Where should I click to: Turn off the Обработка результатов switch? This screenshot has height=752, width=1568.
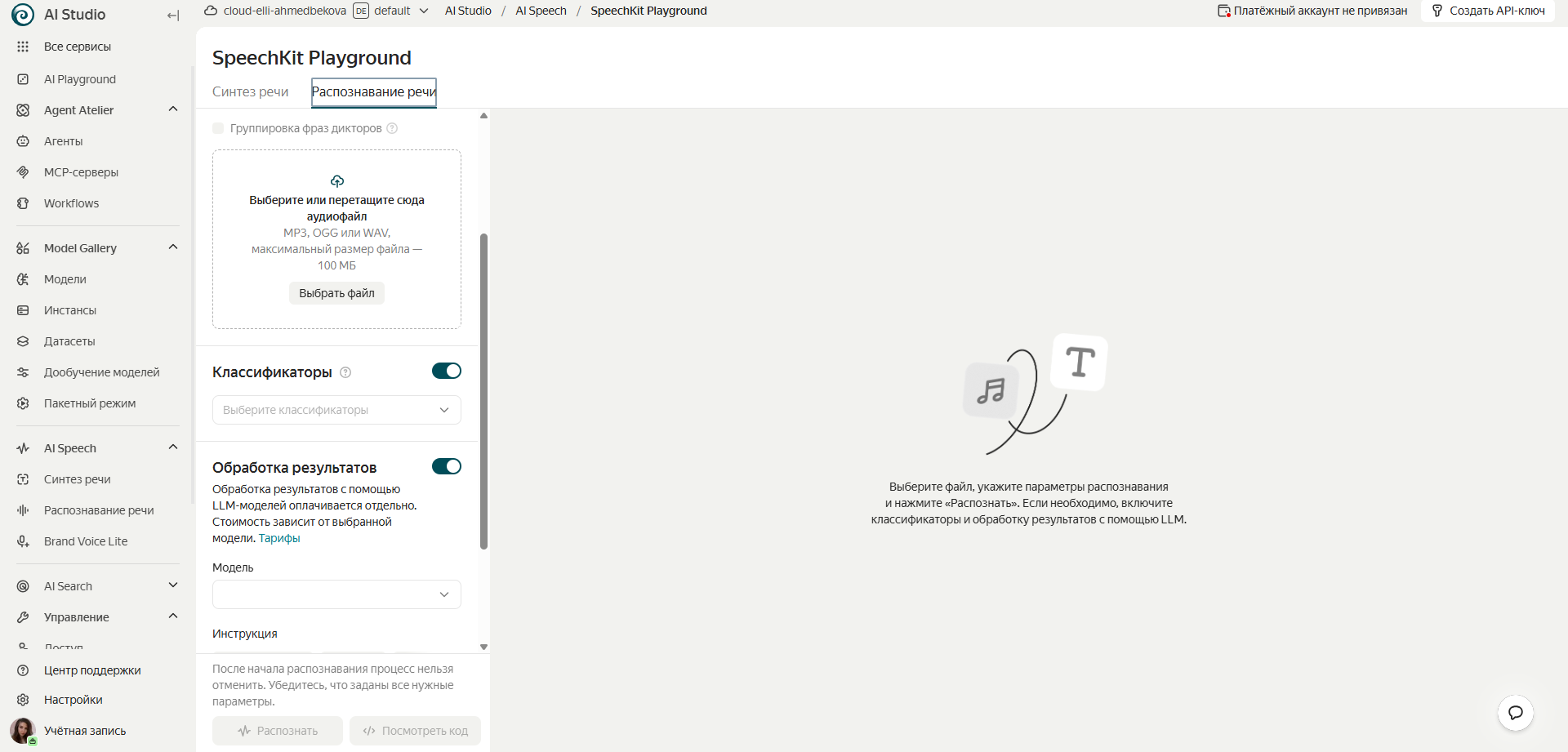click(447, 466)
